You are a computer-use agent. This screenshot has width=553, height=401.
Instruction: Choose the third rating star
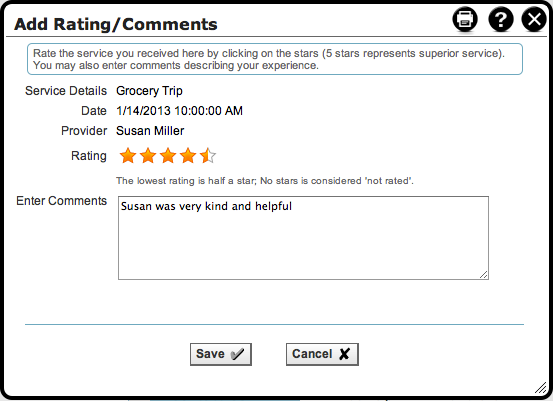(x=168, y=156)
